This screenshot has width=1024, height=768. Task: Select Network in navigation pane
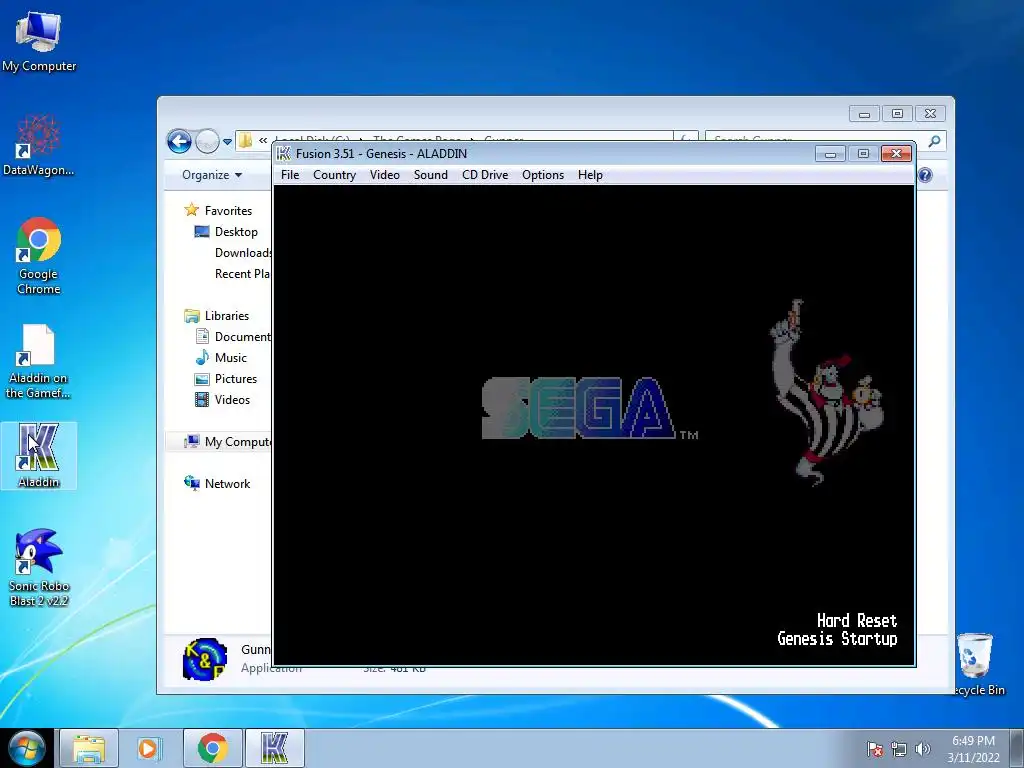(x=227, y=483)
